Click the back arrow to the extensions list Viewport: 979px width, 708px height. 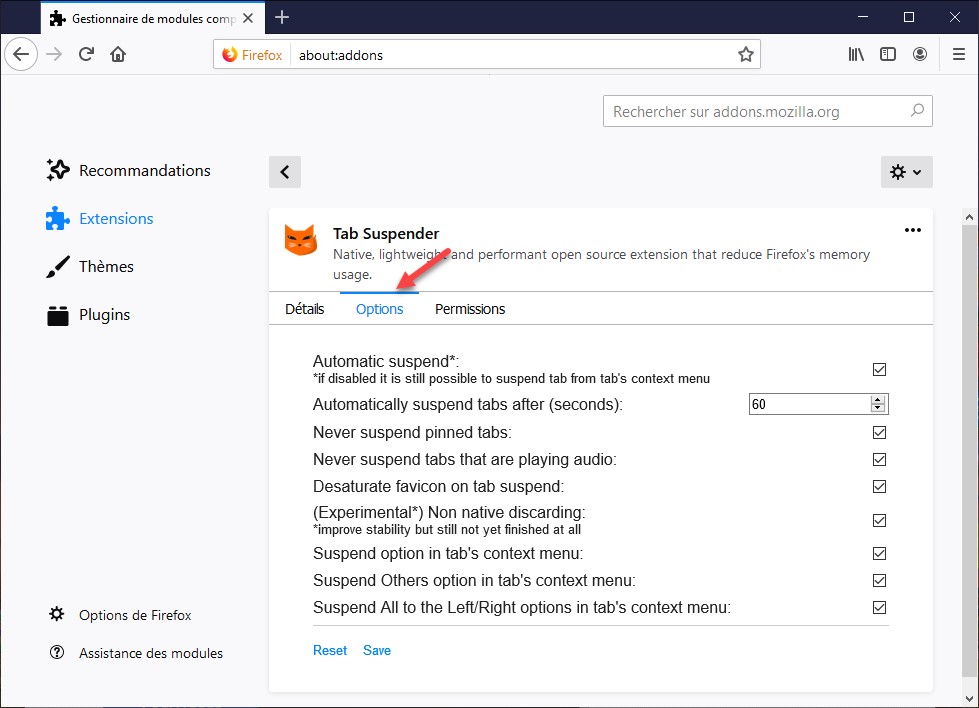click(285, 172)
